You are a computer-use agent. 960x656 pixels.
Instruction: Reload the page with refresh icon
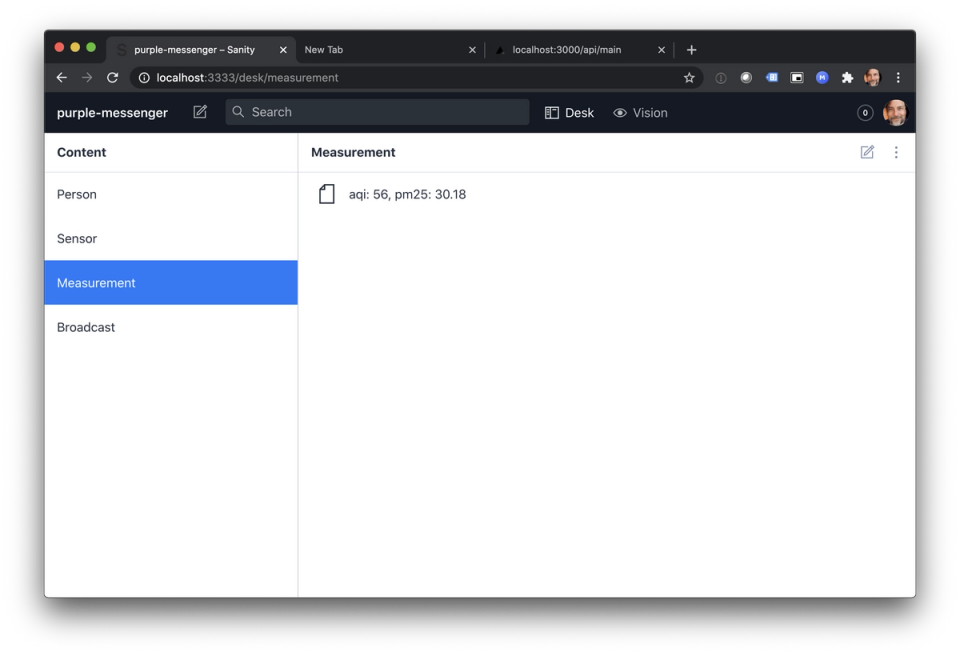click(x=113, y=78)
